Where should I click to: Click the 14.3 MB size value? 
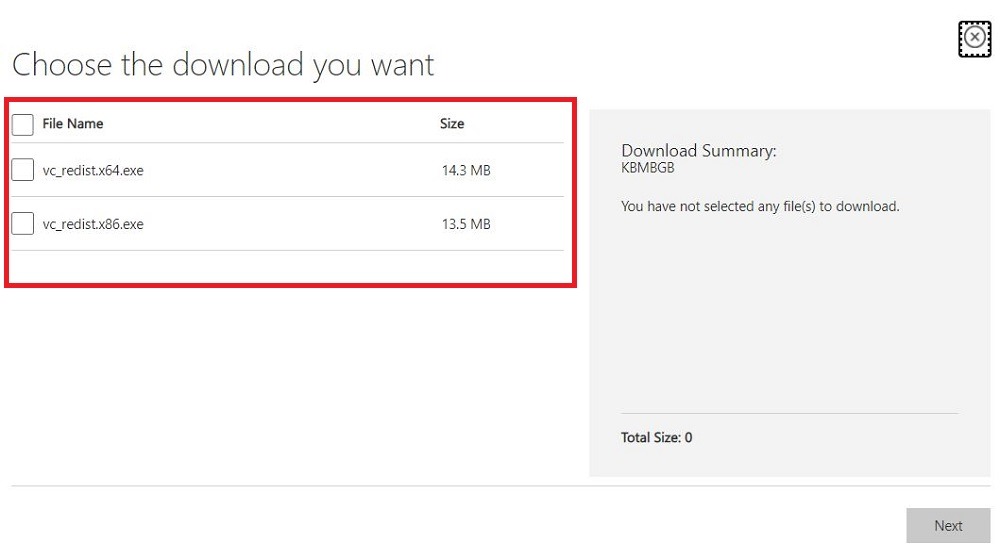[466, 170]
